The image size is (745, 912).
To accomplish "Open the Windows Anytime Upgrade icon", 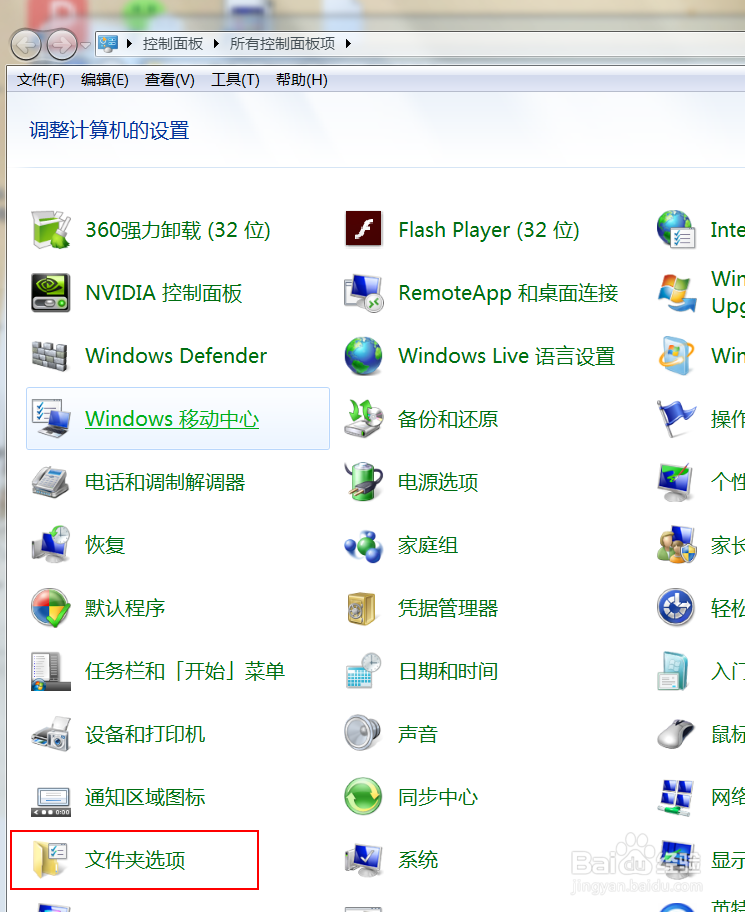I will pyautogui.click(x=676, y=293).
